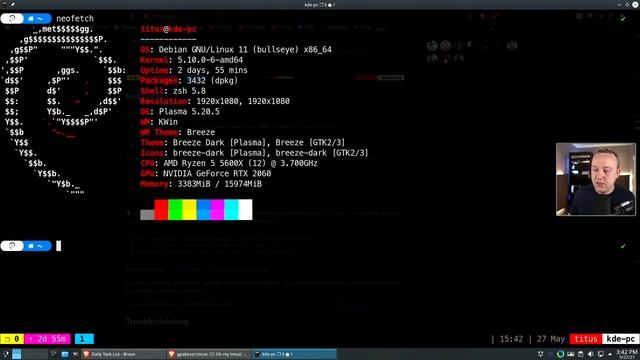Click the Resolution line 1920x1080, 1920x1080

(x=215, y=101)
